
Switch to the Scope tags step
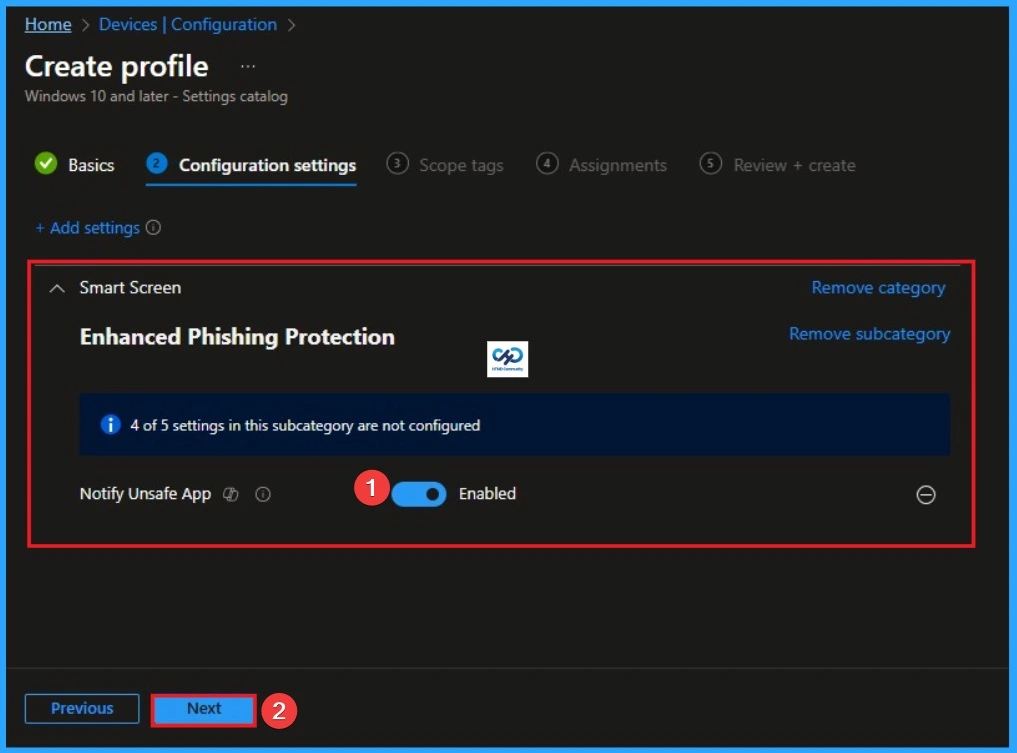click(461, 164)
